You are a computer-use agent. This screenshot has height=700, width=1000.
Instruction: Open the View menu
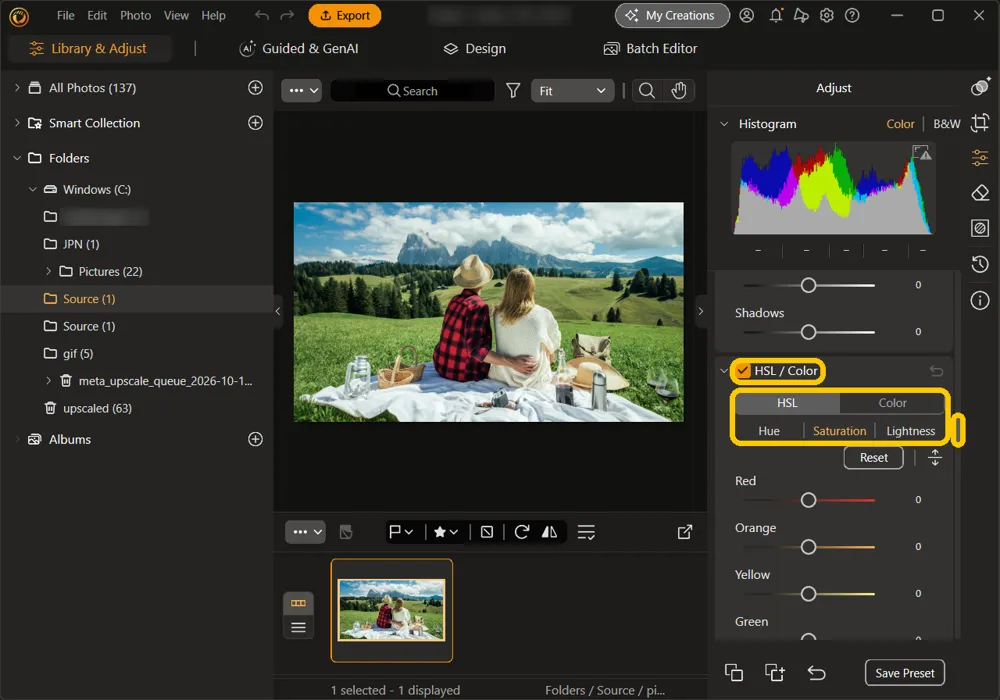(176, 15)
